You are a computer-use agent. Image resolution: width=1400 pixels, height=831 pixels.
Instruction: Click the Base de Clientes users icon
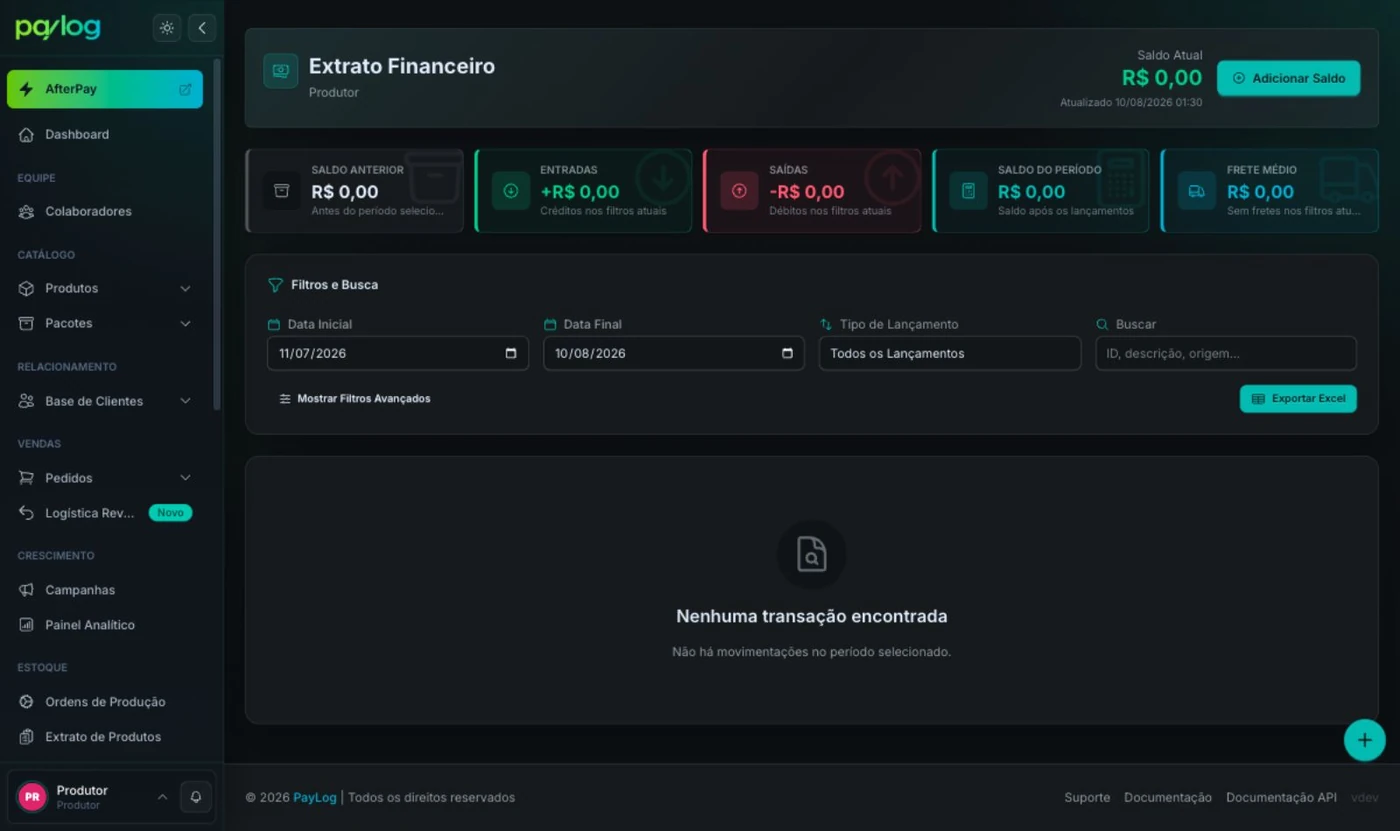(x=26, y=401)
